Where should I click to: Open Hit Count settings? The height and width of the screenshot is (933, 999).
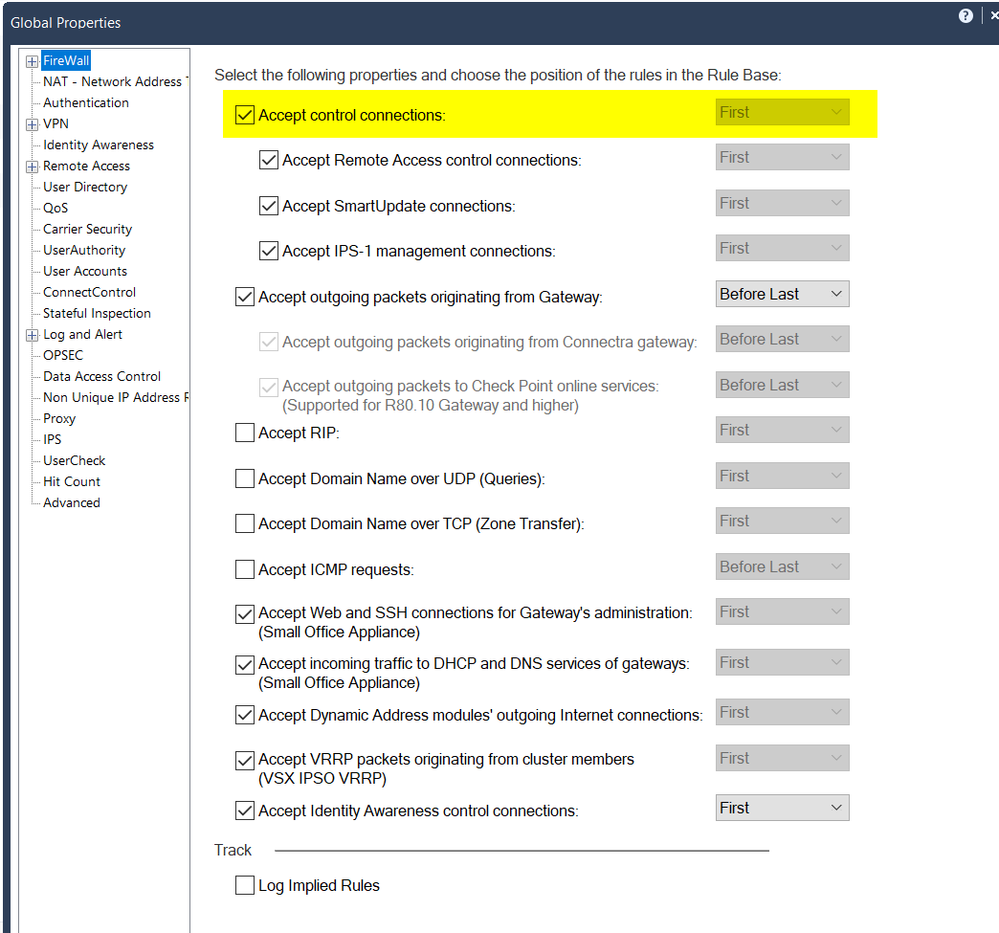[x=71, y=481]
